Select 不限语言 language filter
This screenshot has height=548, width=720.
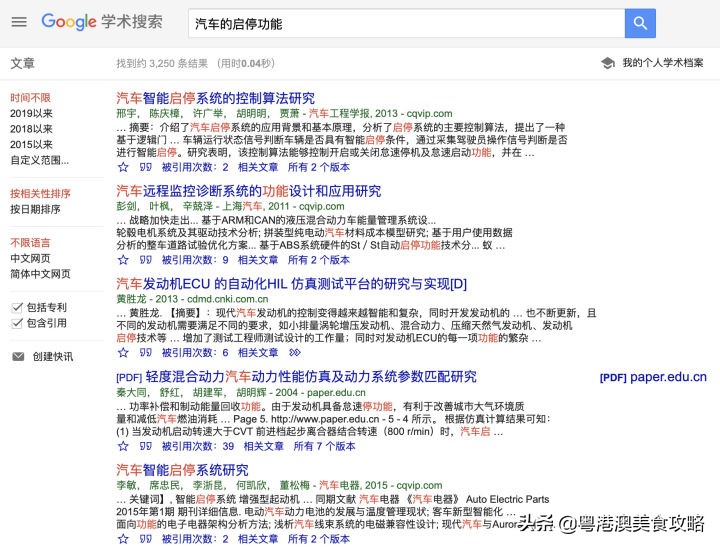tap(30, 243)
